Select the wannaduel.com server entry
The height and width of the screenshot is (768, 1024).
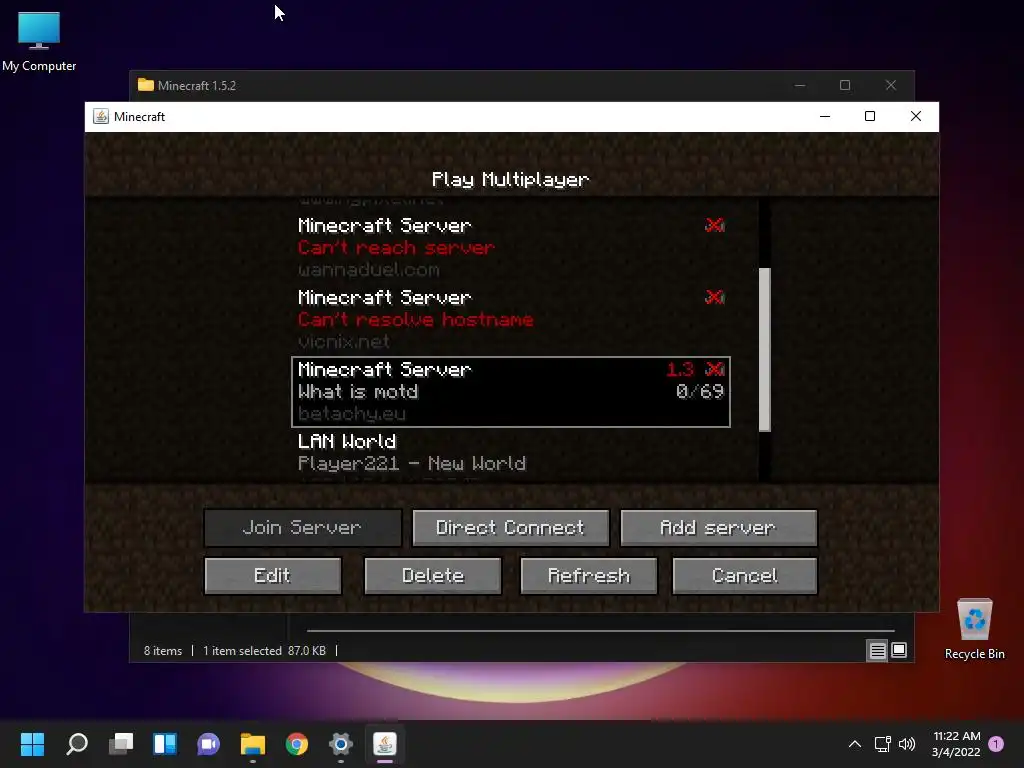click(511, 248)
